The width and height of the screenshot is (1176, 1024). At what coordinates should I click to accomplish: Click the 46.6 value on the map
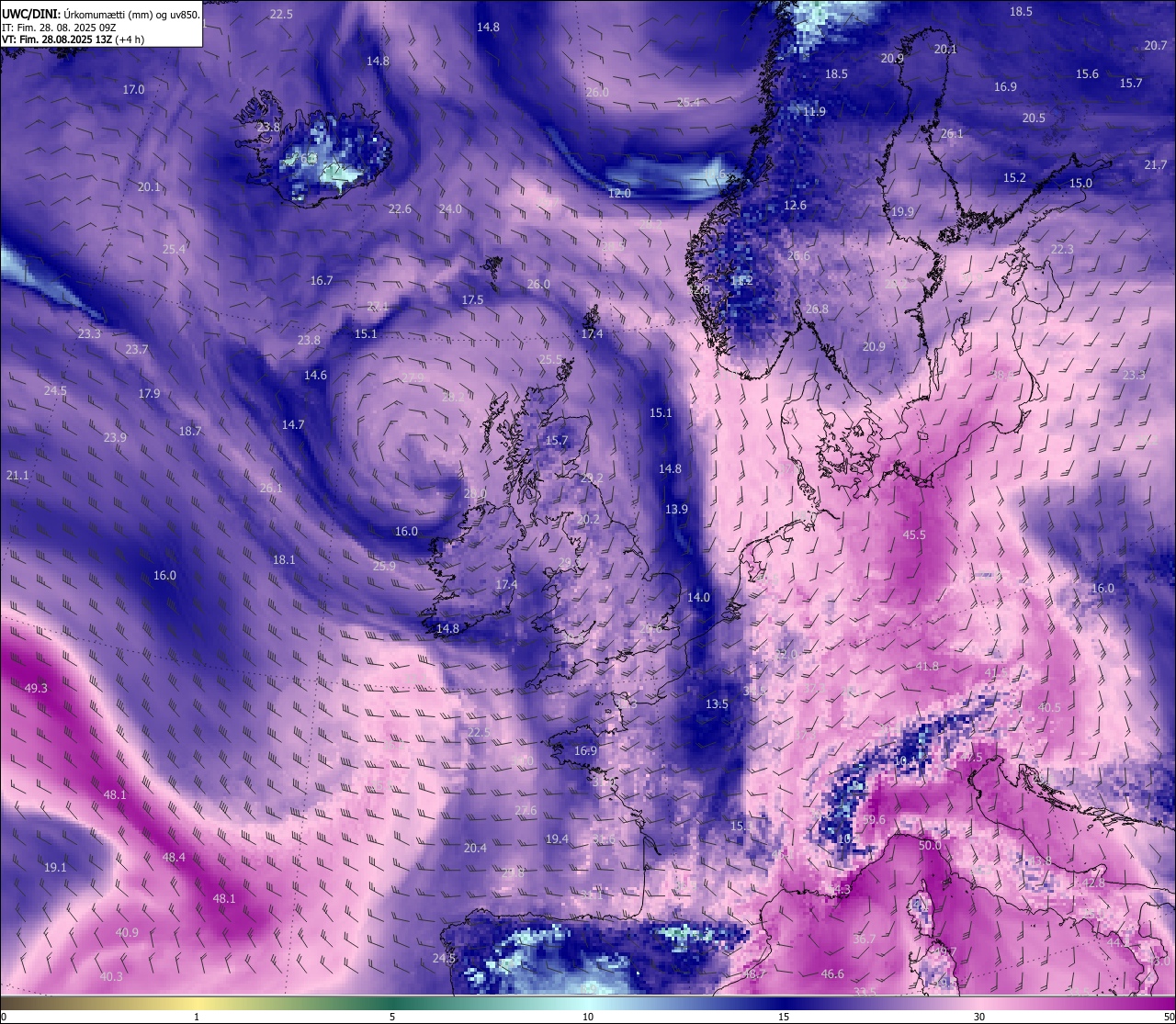[832, 973]
